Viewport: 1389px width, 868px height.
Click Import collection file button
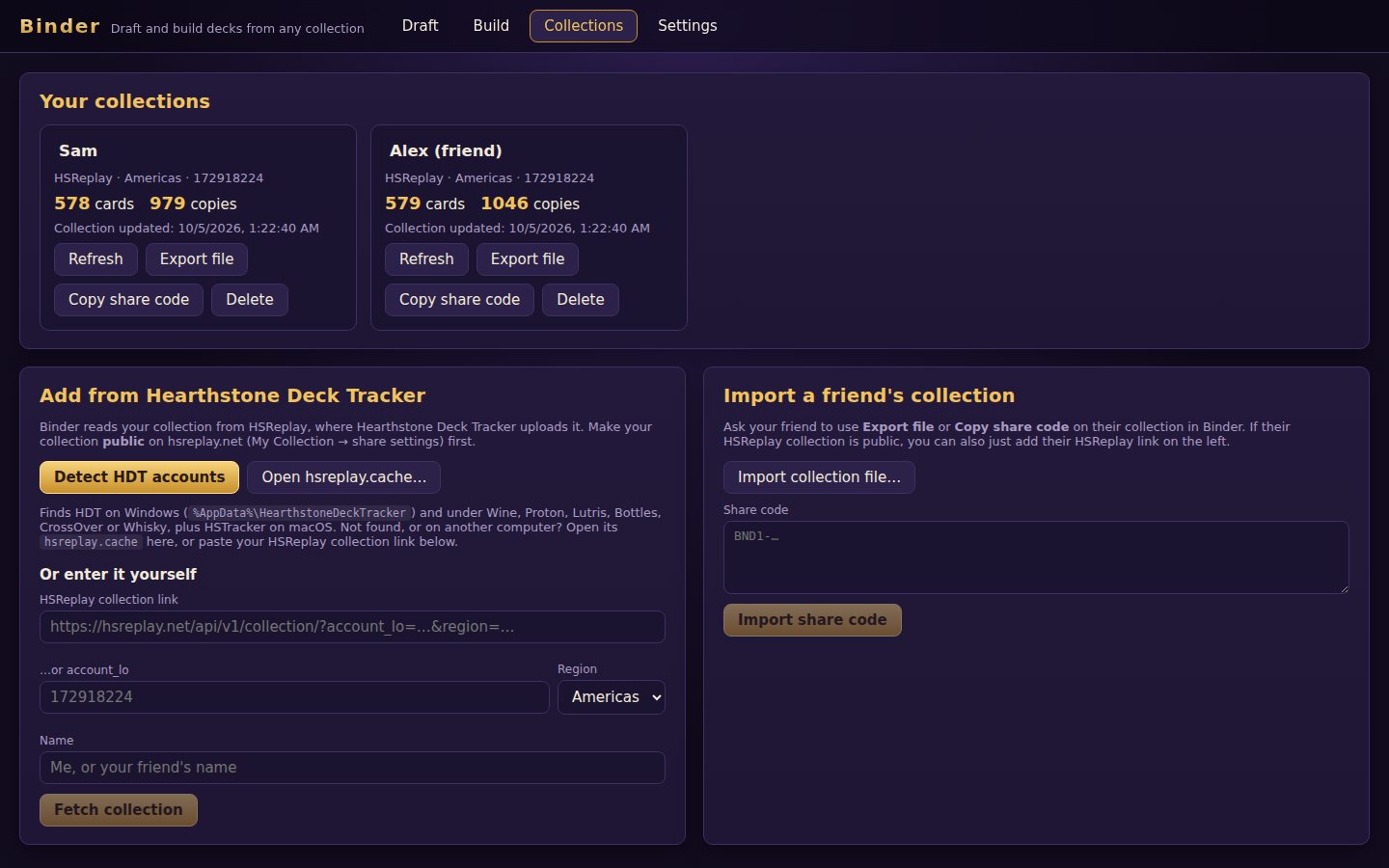coord(819,477)
